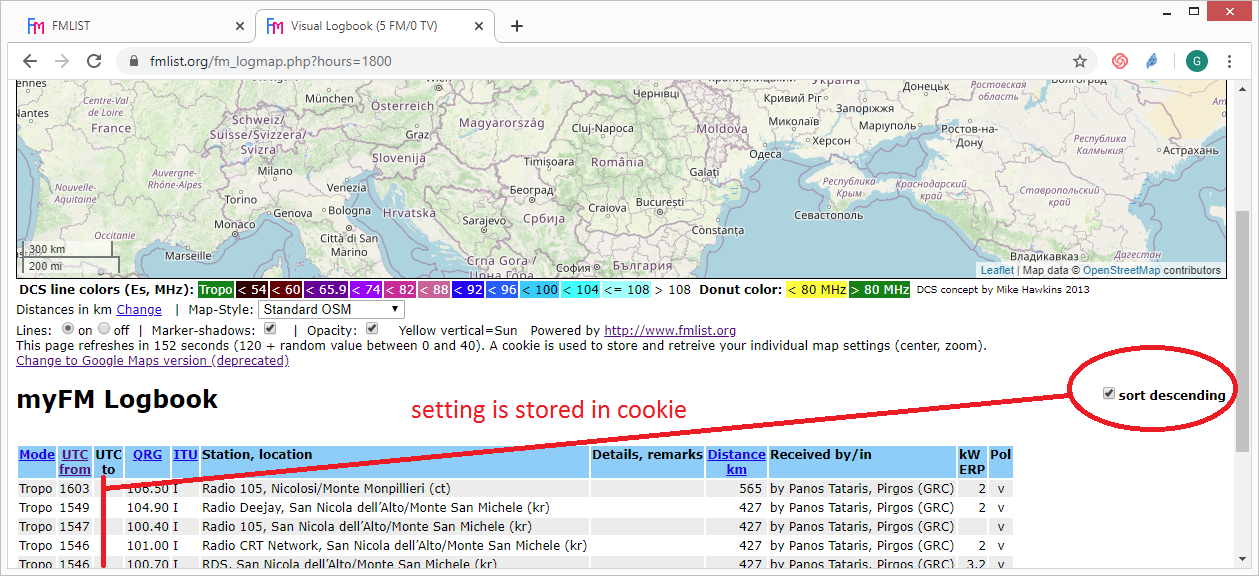The height and width of the screenshot is (576, 1259).
Task: Sort table by UTC from column
Action: coord(75,462)
